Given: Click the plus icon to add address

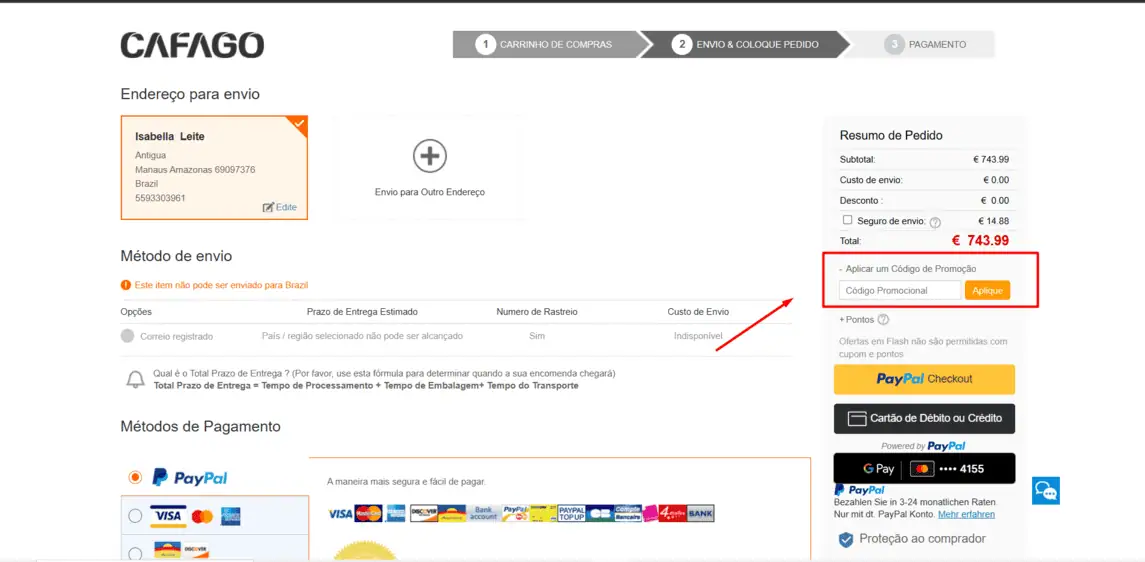Looking at the screenshot, I should click(x=430, y=155).
